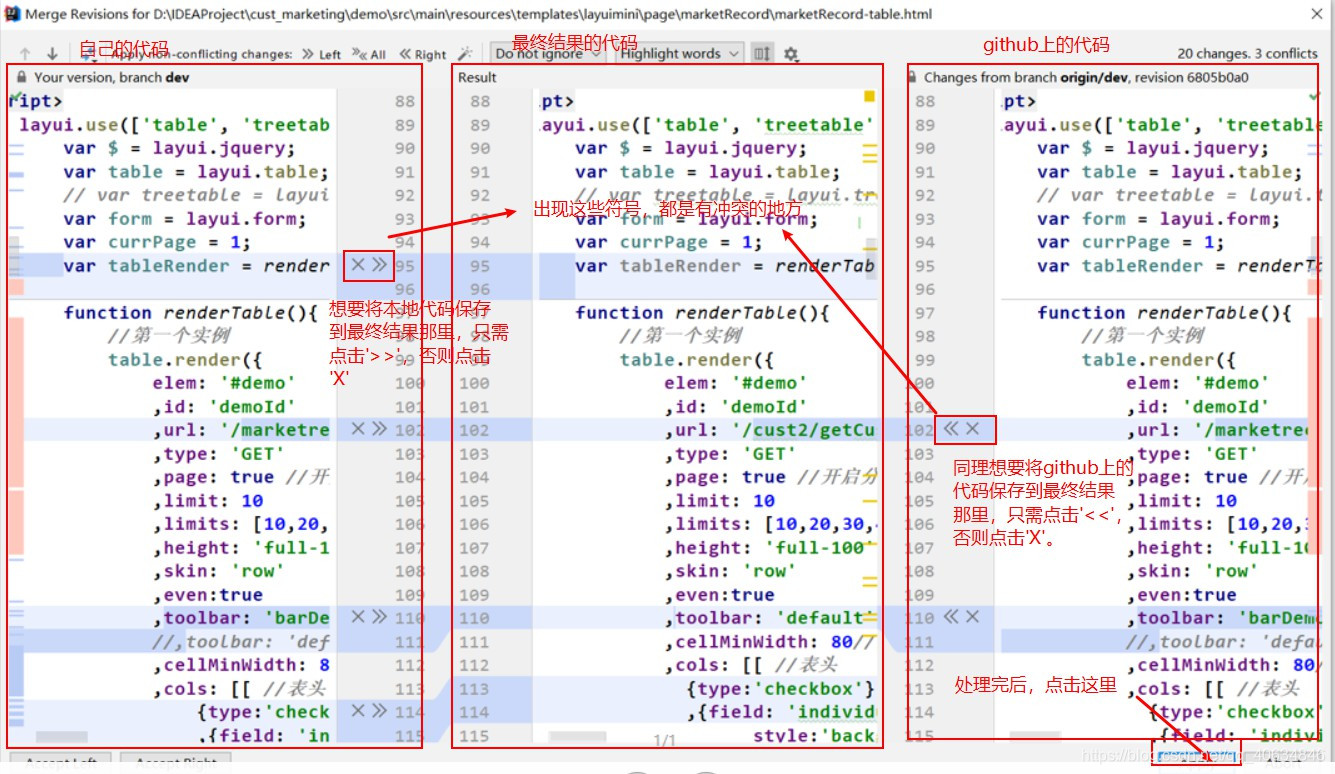The height and width of the screenshot is (774, 1335).
Task: Accept local change at line 95 with >> arrow
Action: tap(379, 265)
